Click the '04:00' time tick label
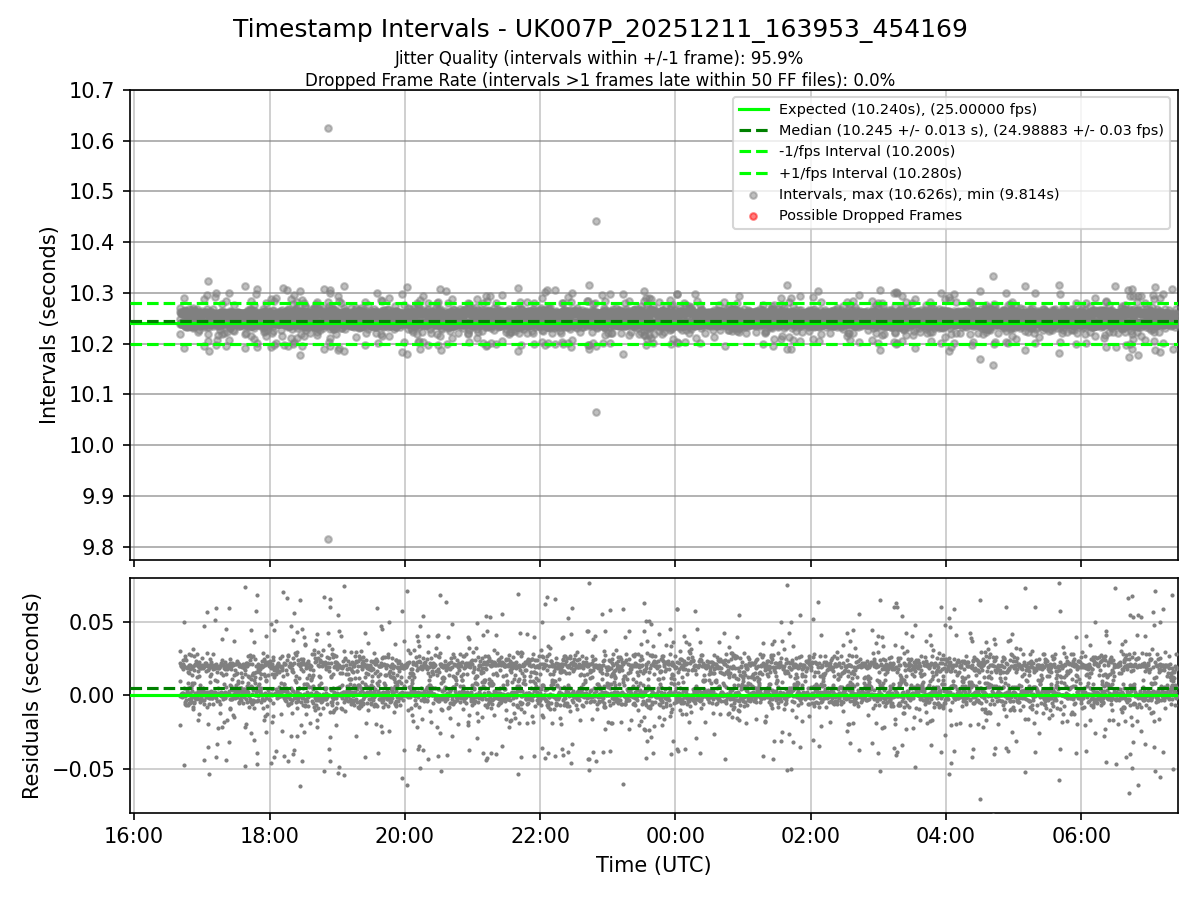 click(x=946, y=835)
